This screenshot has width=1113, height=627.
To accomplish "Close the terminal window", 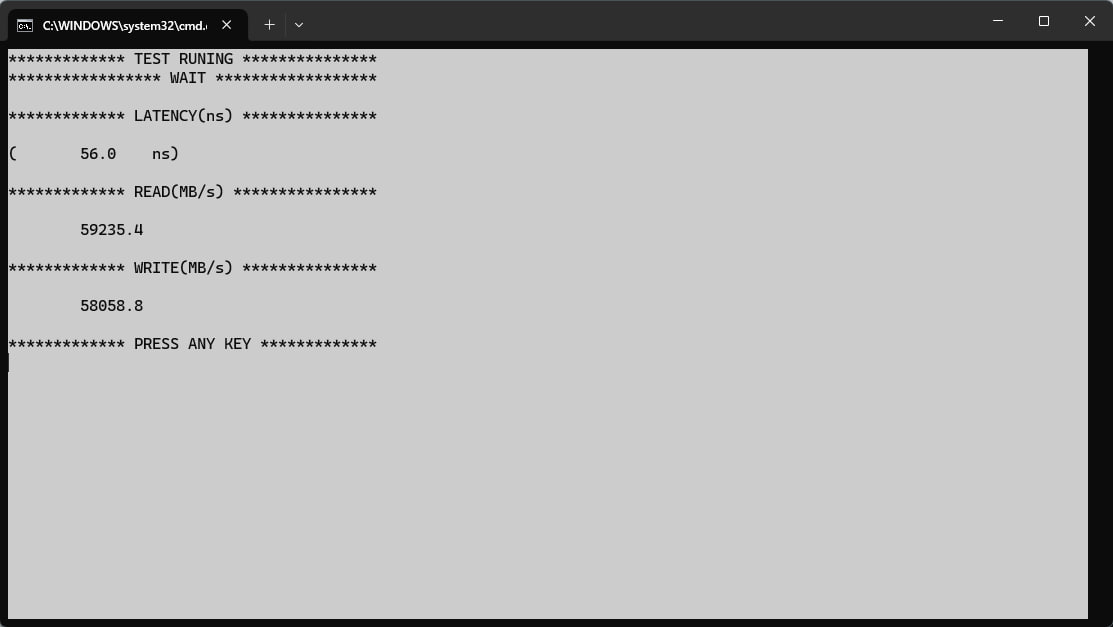I will point(1090,21).
